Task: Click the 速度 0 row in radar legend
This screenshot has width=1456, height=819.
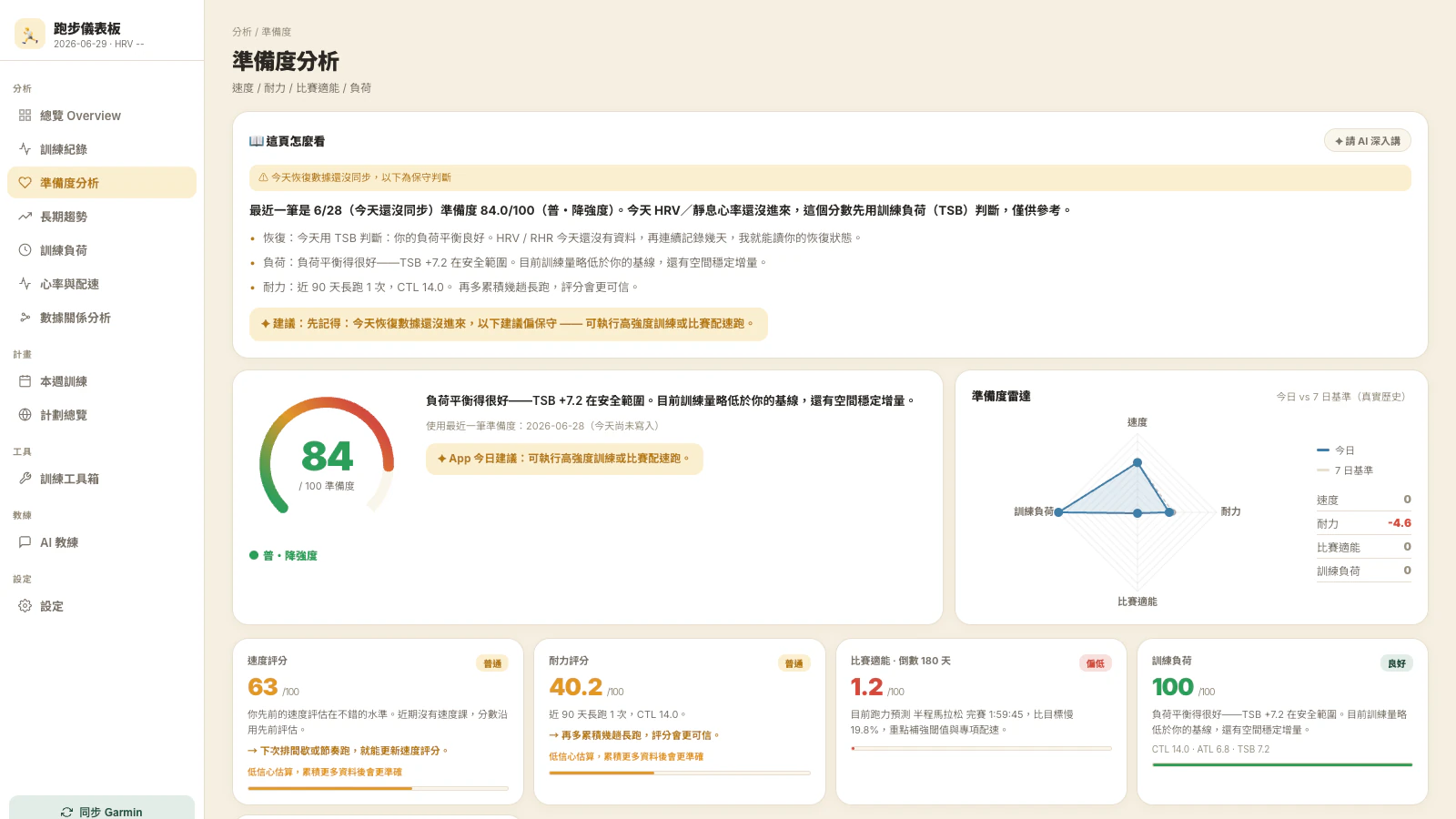Action: coord(1364,500)
